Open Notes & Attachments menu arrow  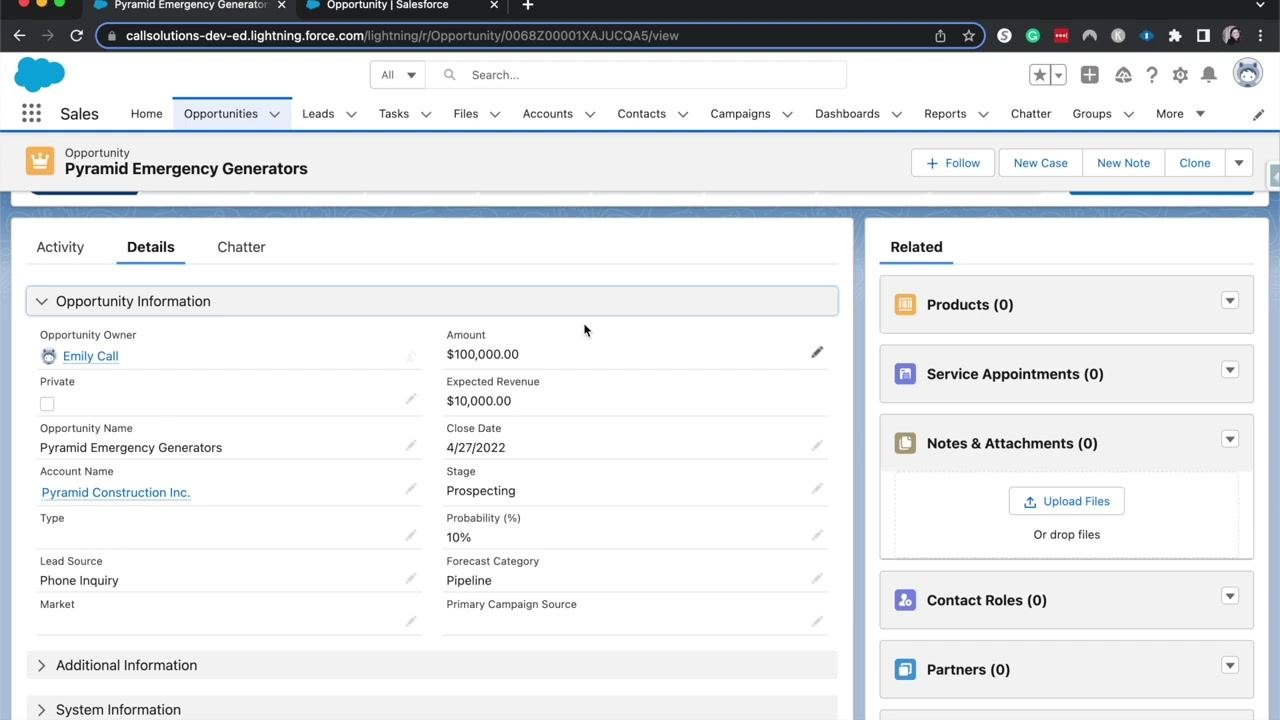point(1230,439)
